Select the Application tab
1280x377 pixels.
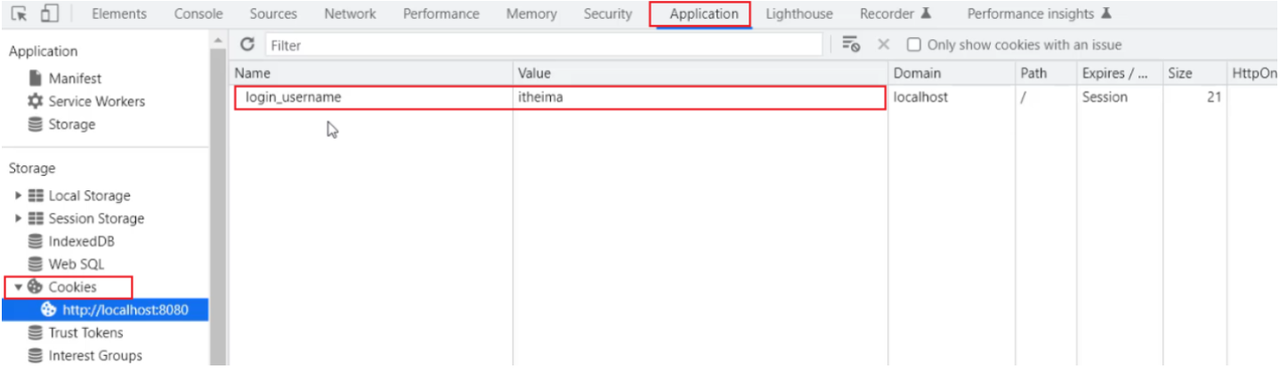[704, 14]
